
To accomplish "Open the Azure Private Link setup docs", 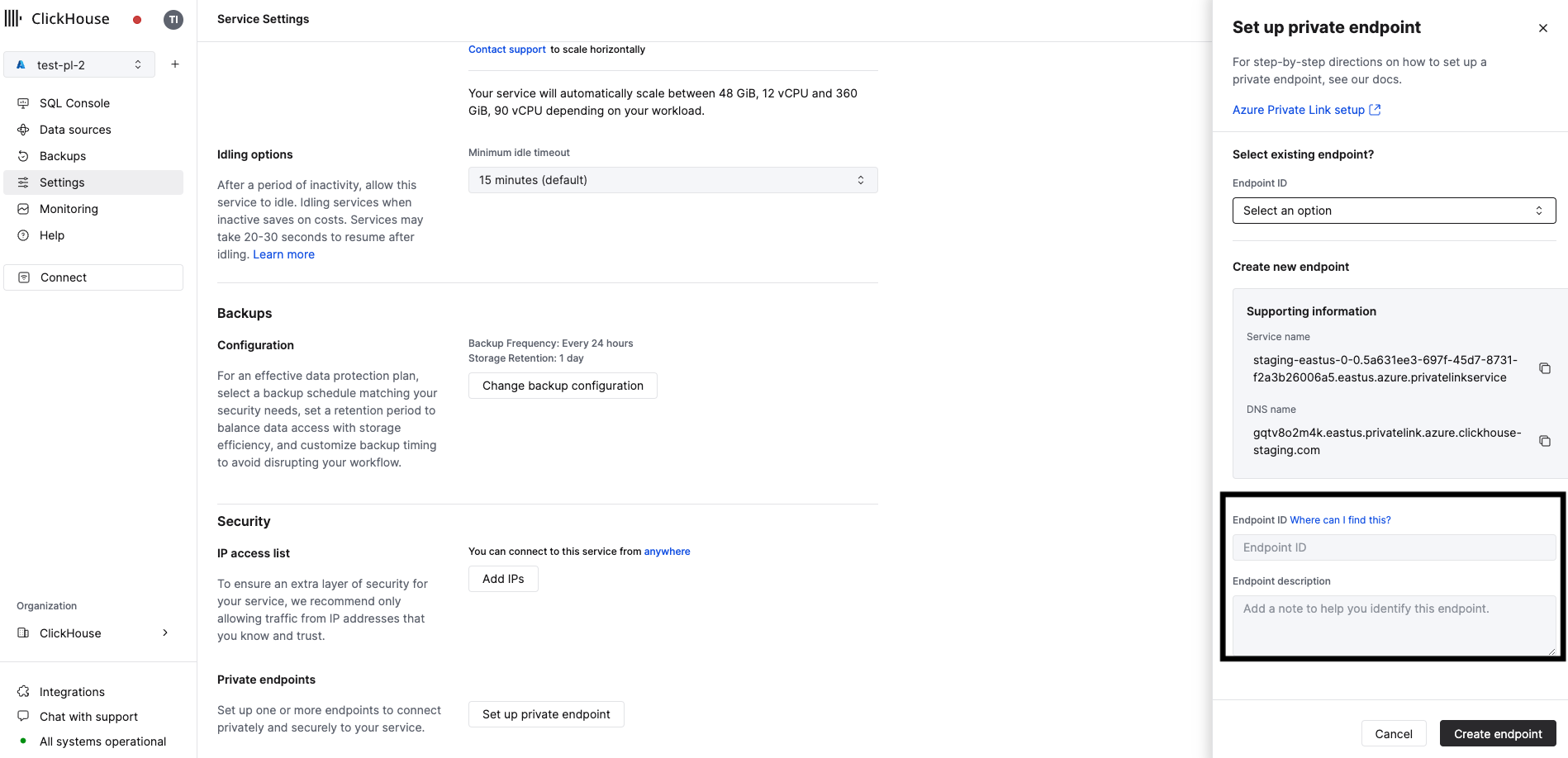I will (x=1300, y=109).
